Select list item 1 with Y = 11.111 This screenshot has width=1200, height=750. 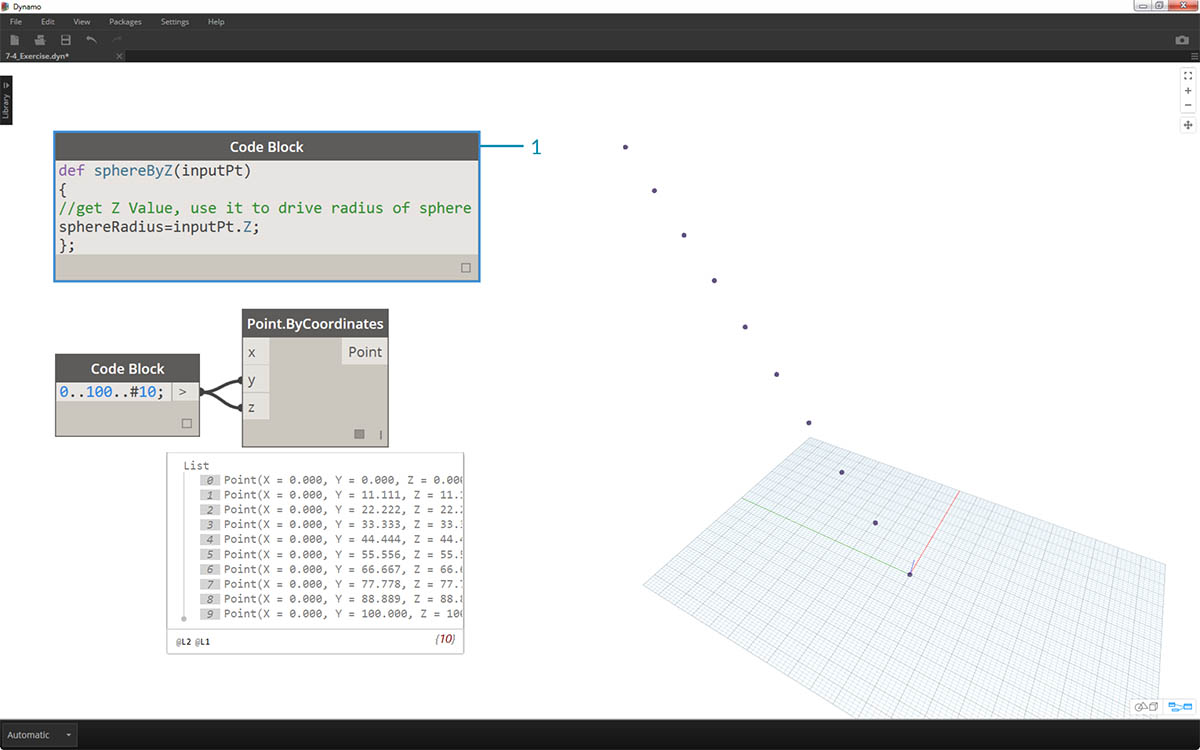click(x=331, y=495)
